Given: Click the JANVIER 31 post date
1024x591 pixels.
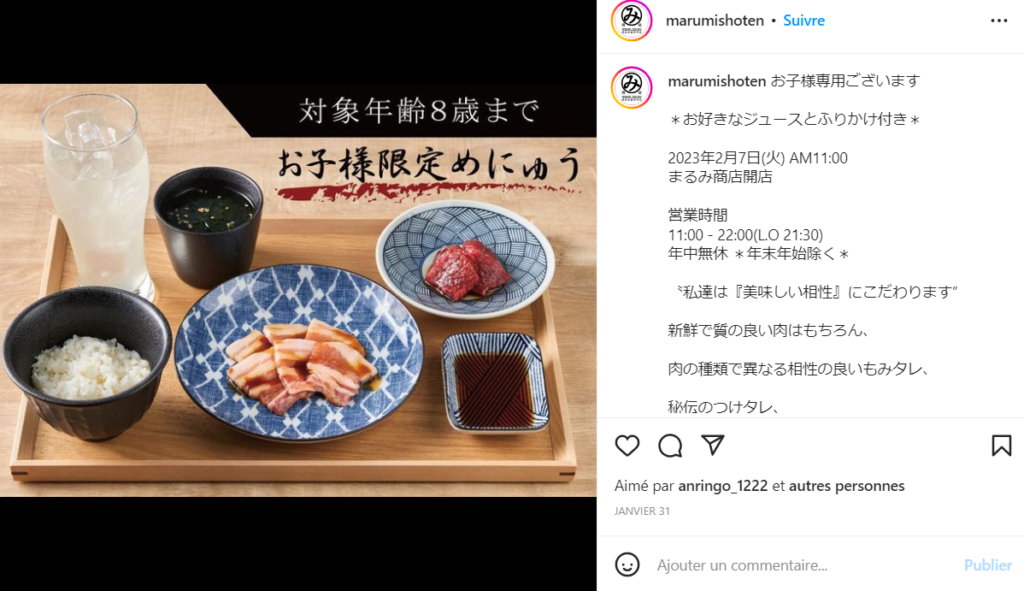Looking at the screenshot, I should pyautogui.click(x=642, y=511).
